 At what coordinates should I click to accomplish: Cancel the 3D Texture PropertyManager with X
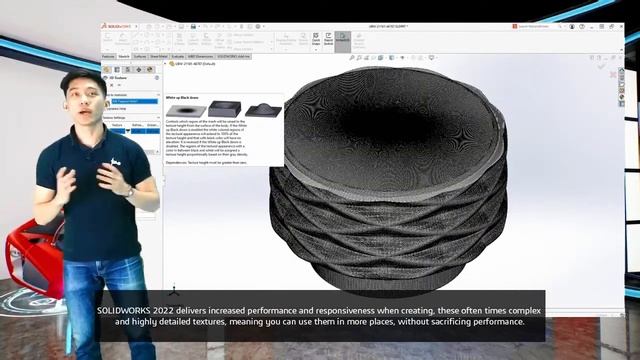pos(111,85)
